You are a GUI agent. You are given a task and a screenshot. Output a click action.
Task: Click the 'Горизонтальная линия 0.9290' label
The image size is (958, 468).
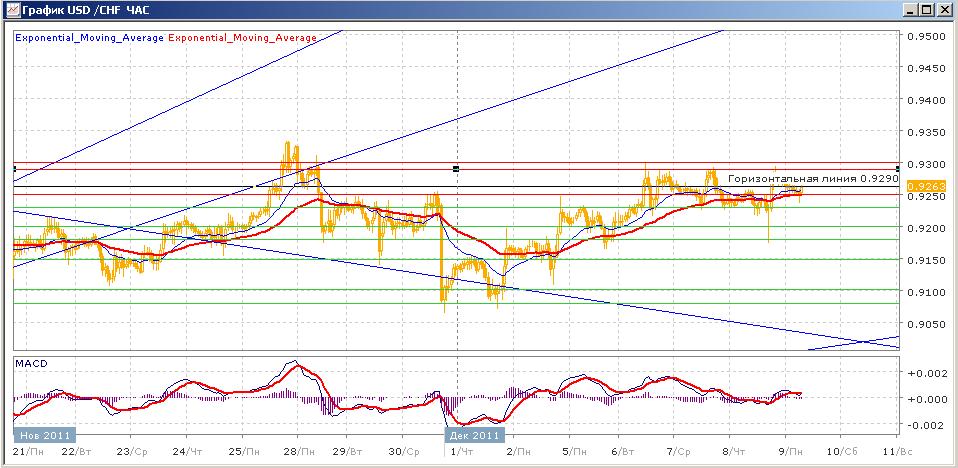click(x=813, y=179)
